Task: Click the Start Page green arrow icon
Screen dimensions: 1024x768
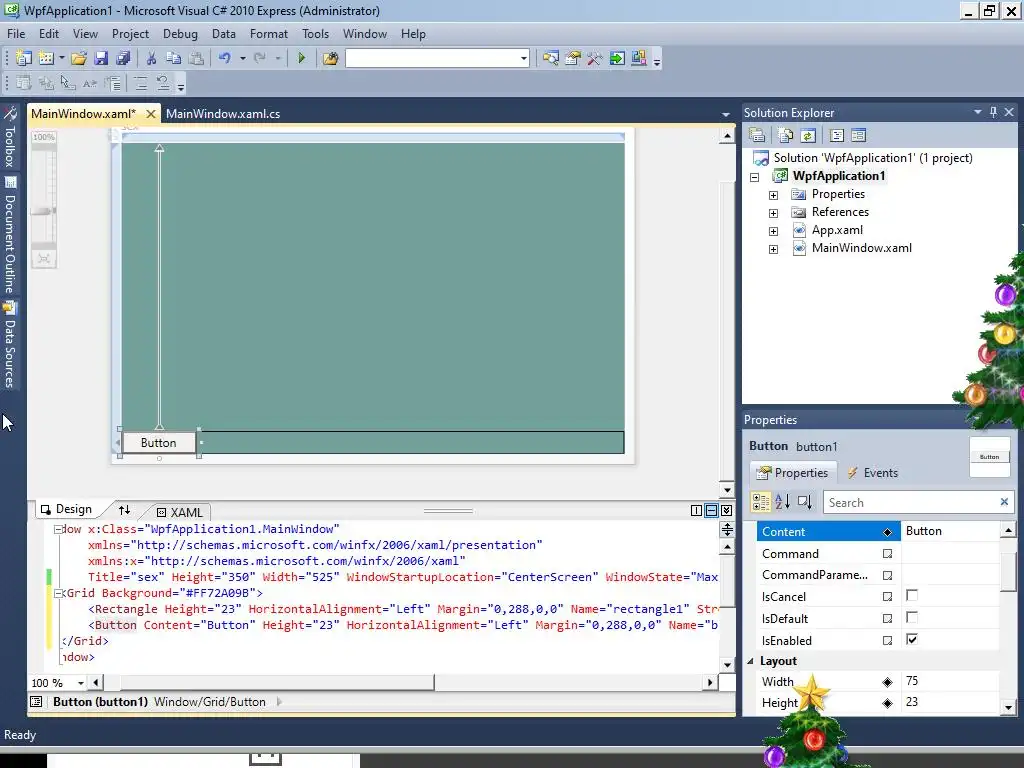Action: pos(616,58)
